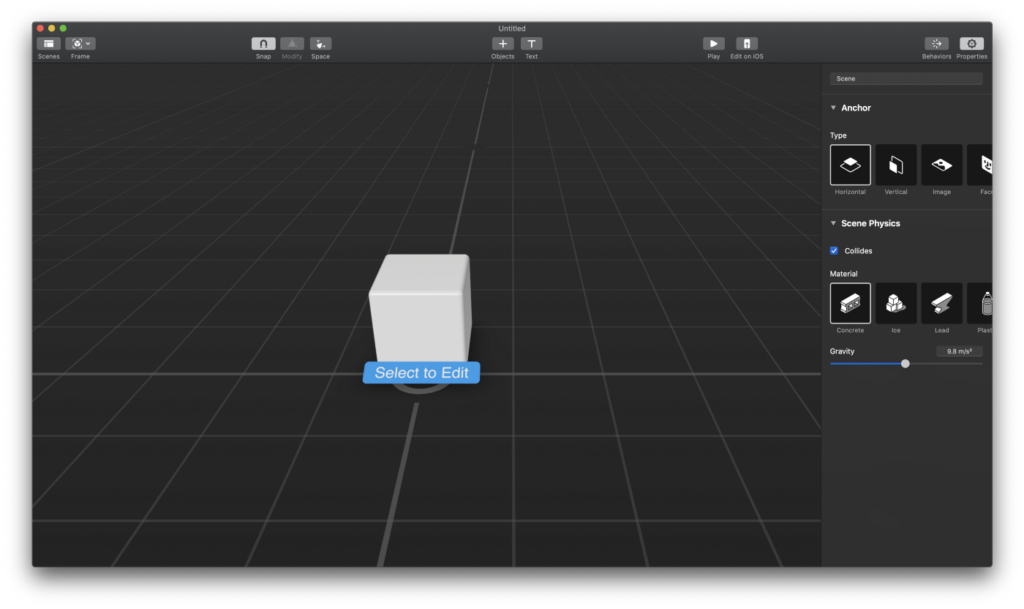Click the Gravity slider handle
The image size is (1024, 609).
pos(905,364)
